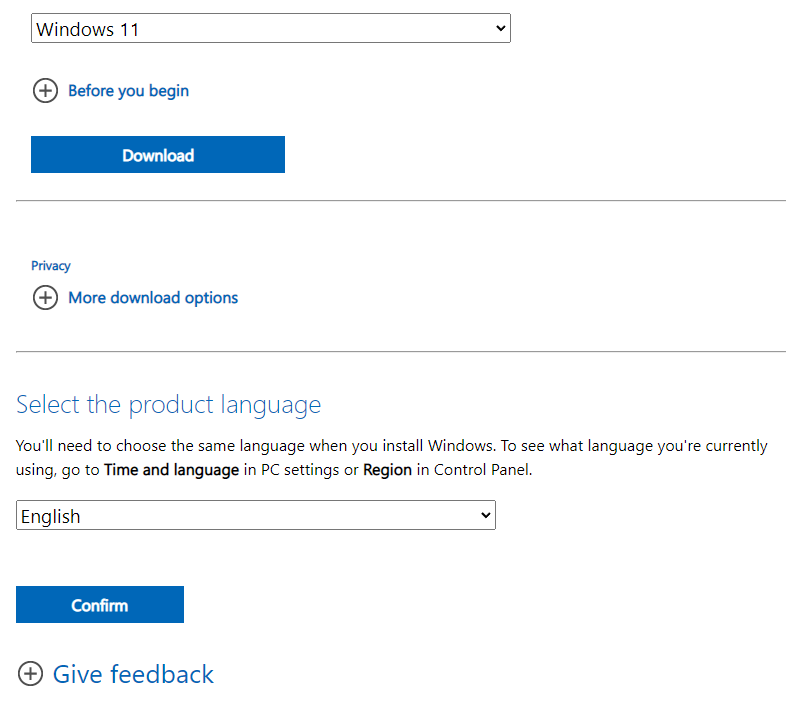Click the chevron arrow on the English language box
The width and height of the screenshot is (786, 708).
pos(486,516)
